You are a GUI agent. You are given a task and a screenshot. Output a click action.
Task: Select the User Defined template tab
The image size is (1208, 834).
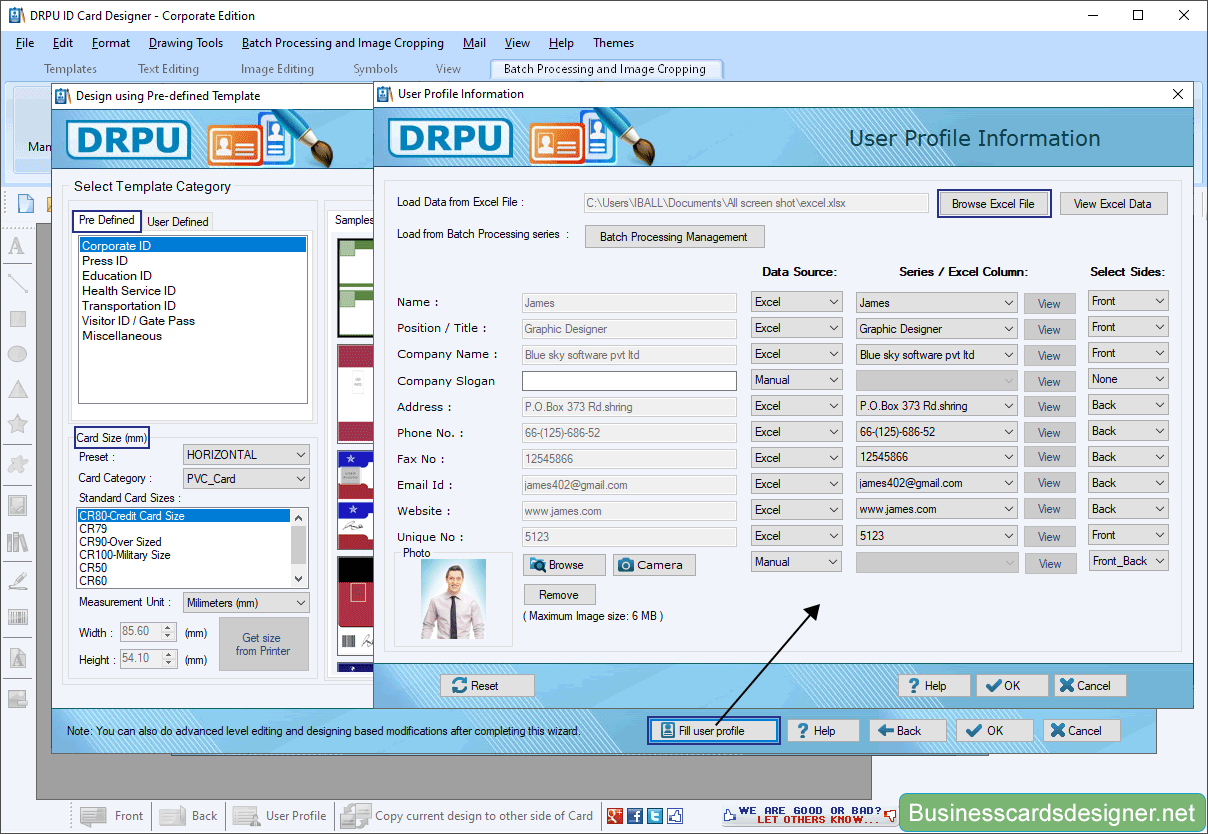click(178, 221)
